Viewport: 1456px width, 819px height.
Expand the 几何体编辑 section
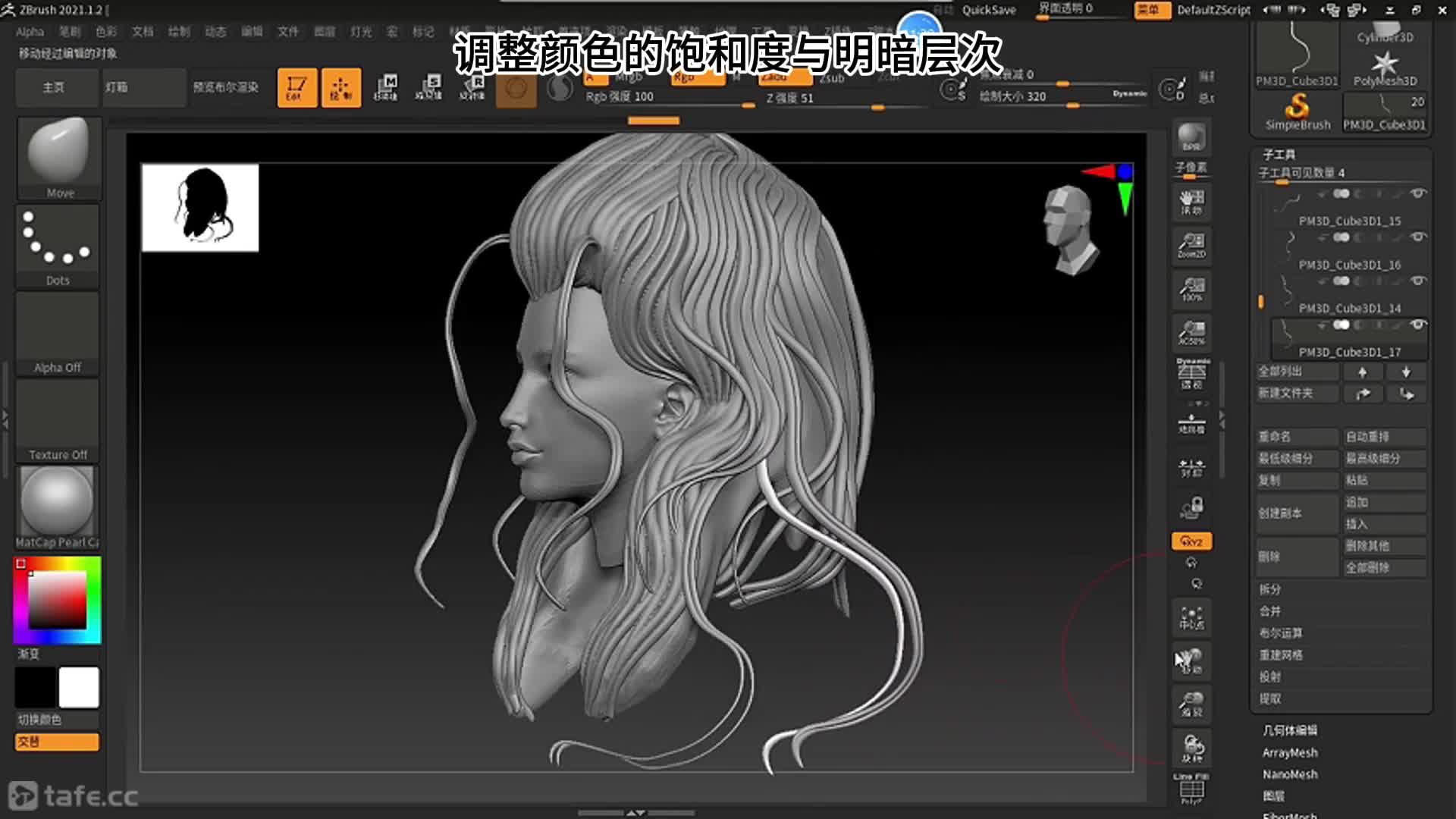click(x=1289, y=730)
